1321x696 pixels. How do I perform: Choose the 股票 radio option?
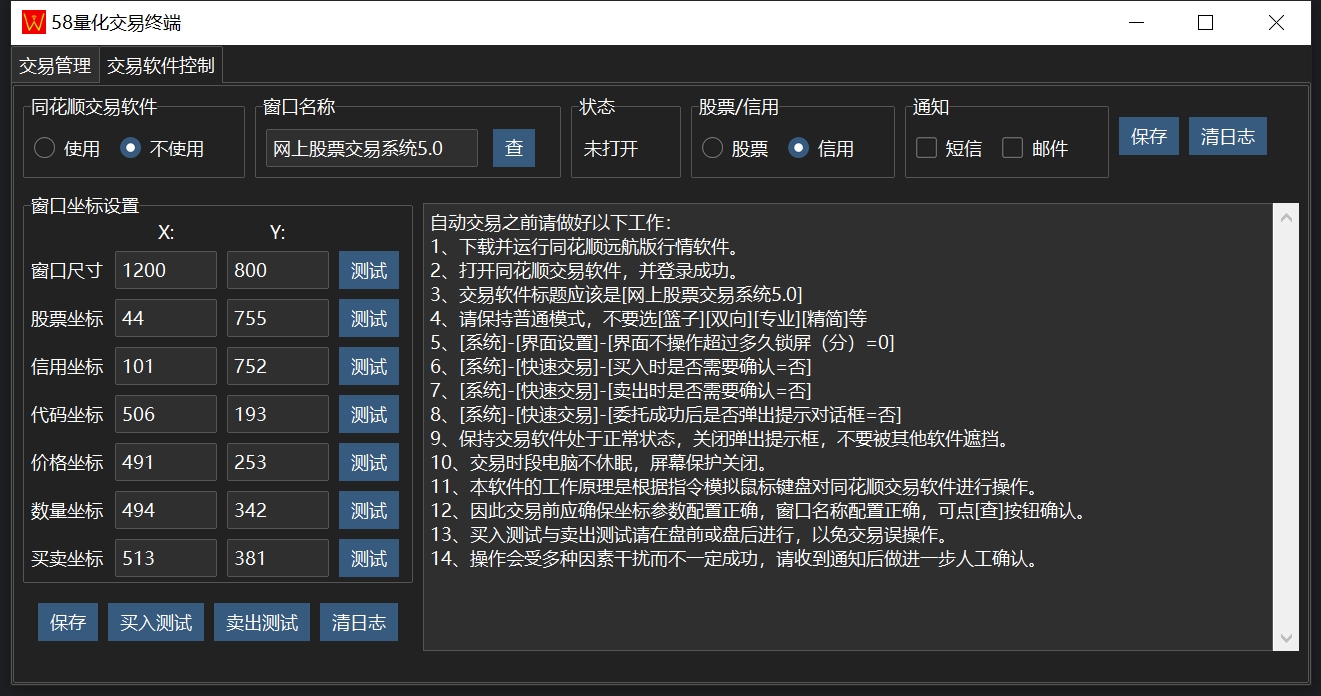[x=712, y=148]
